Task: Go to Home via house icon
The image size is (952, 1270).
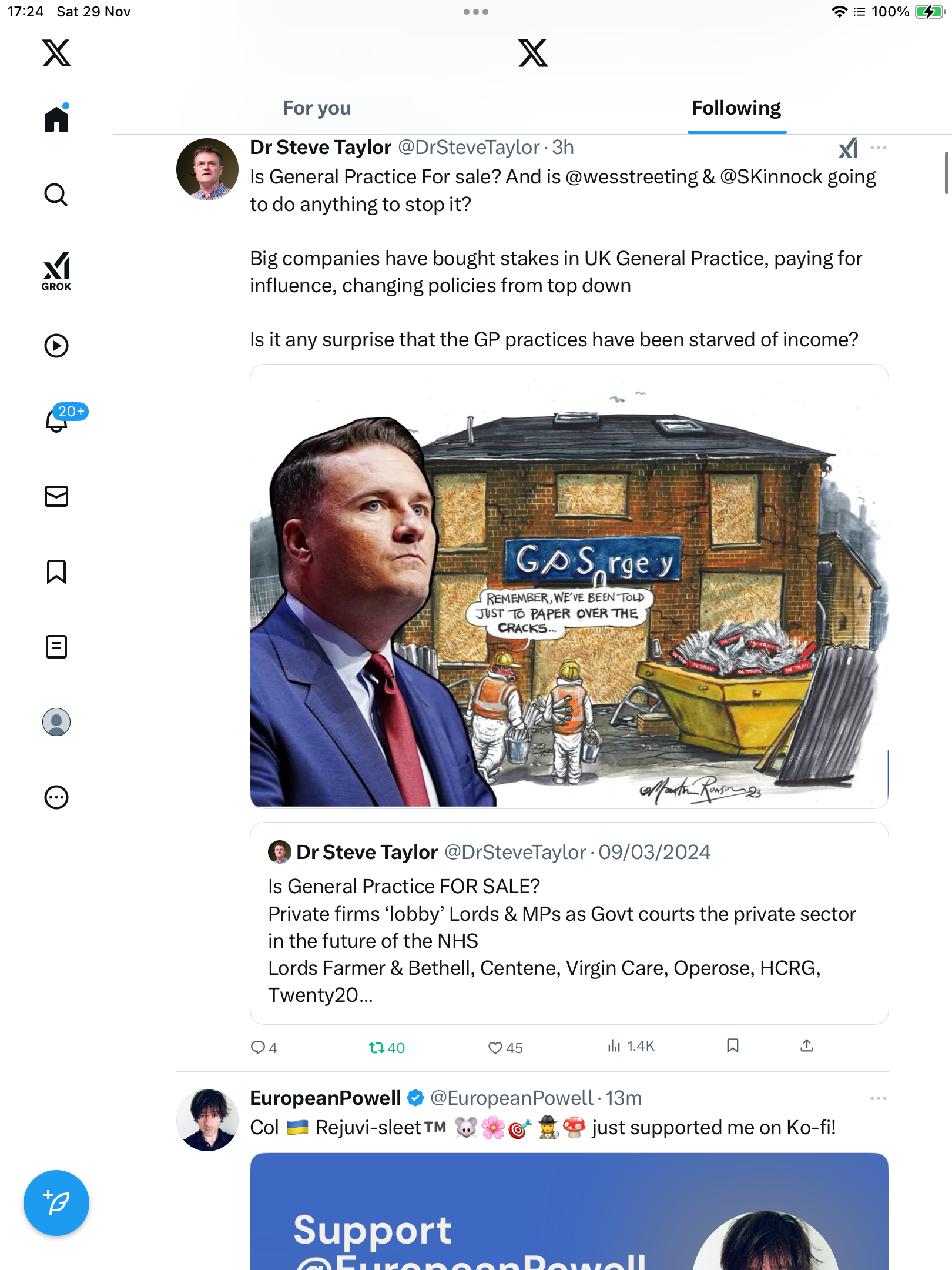Action: coord(56,119)
